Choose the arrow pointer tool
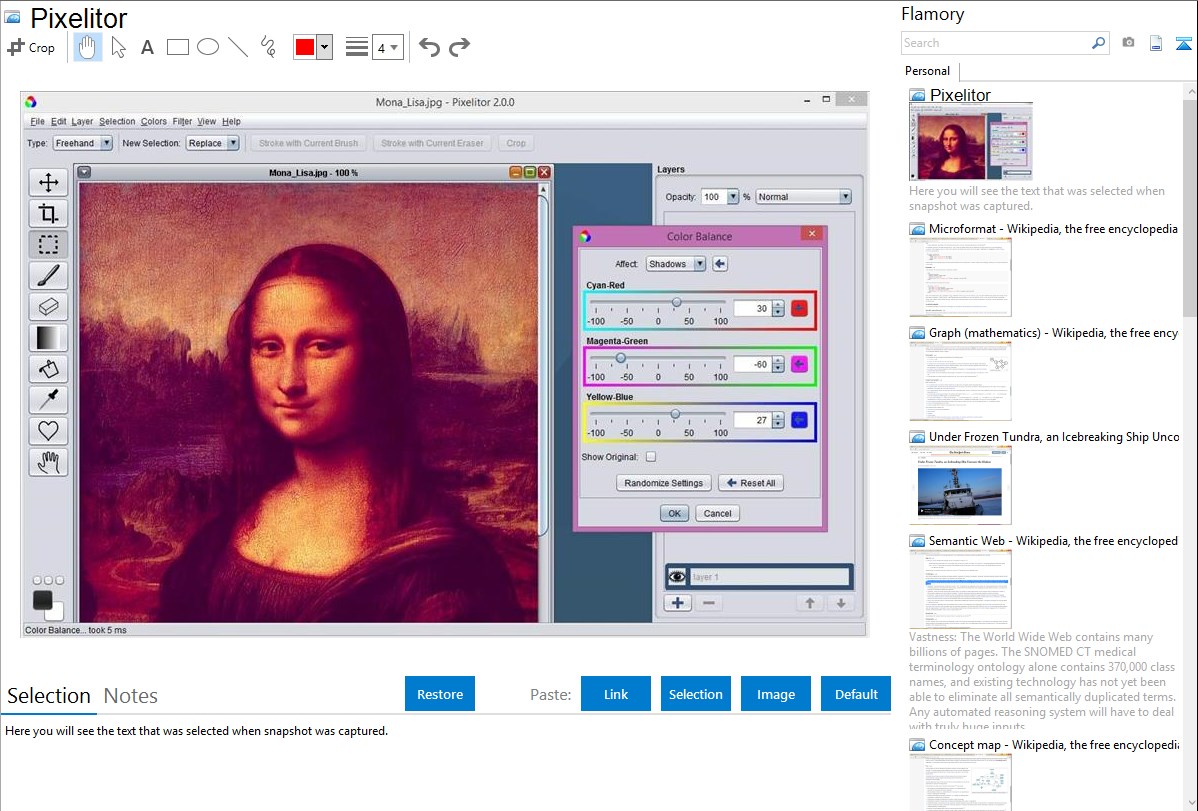 118,47
